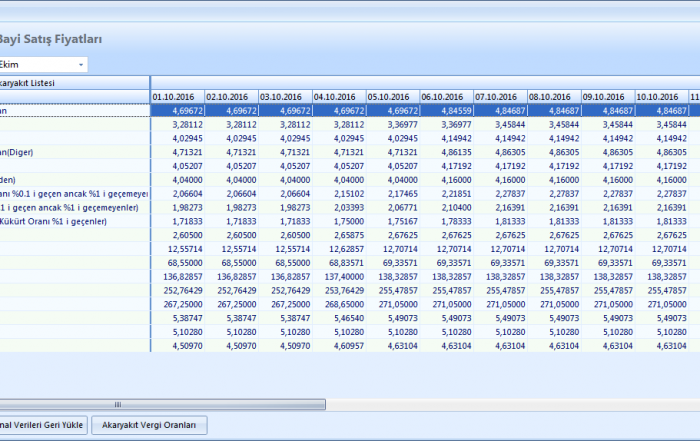
Task: Select the highlighted 4,84559 cell under 06.10.2016
Action: pos(446,111)
